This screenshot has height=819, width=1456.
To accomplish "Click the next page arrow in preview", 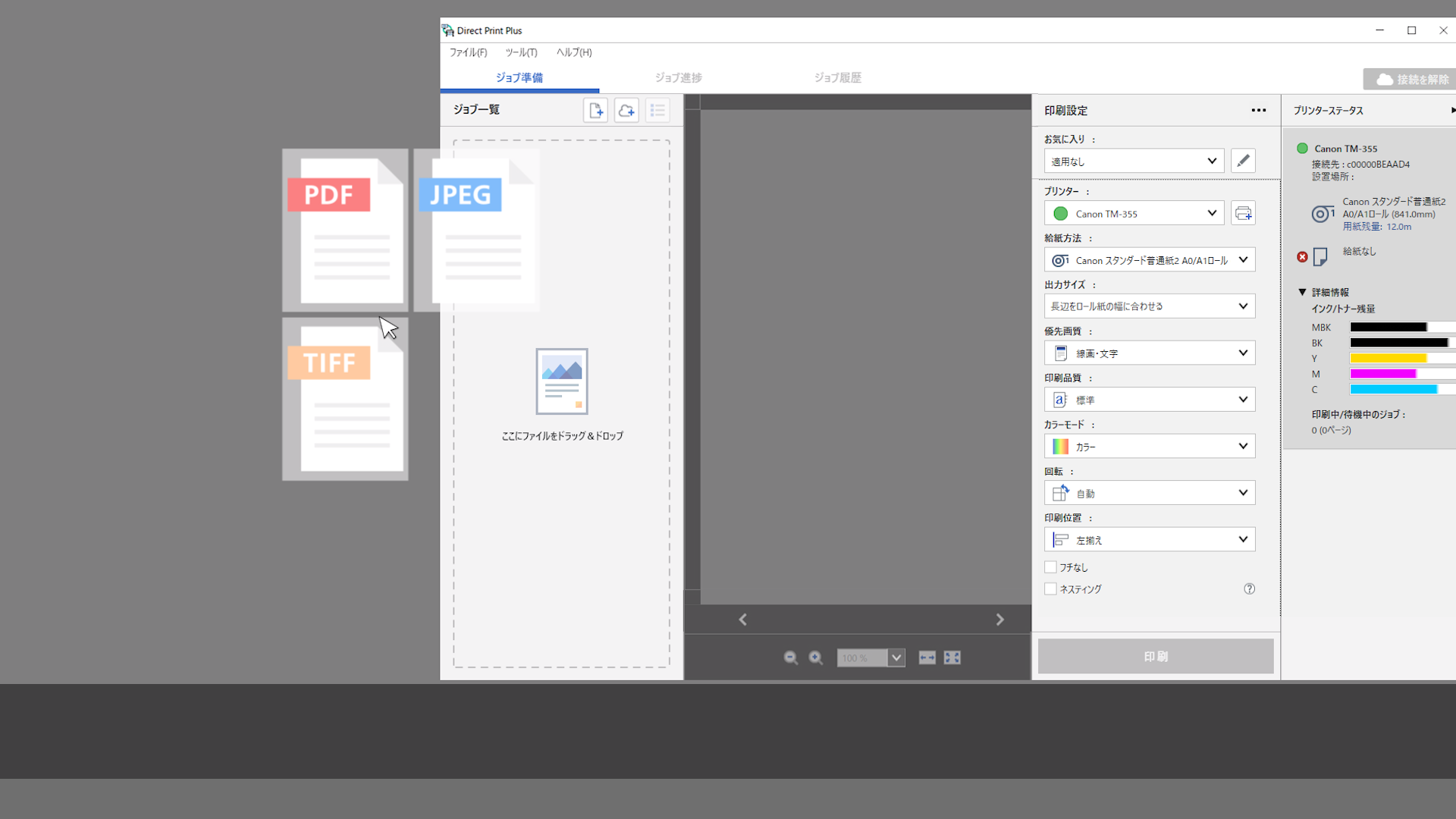I will click(999, 620).
